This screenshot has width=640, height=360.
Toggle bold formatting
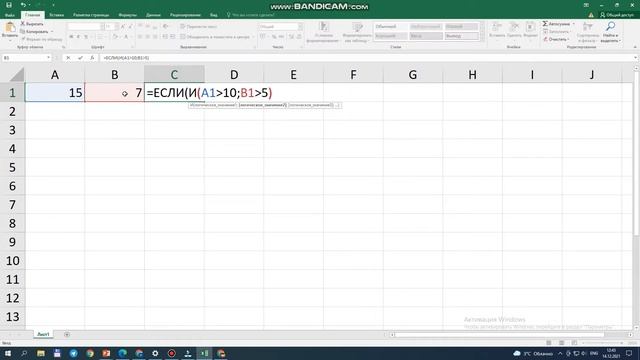coord(71,37)
